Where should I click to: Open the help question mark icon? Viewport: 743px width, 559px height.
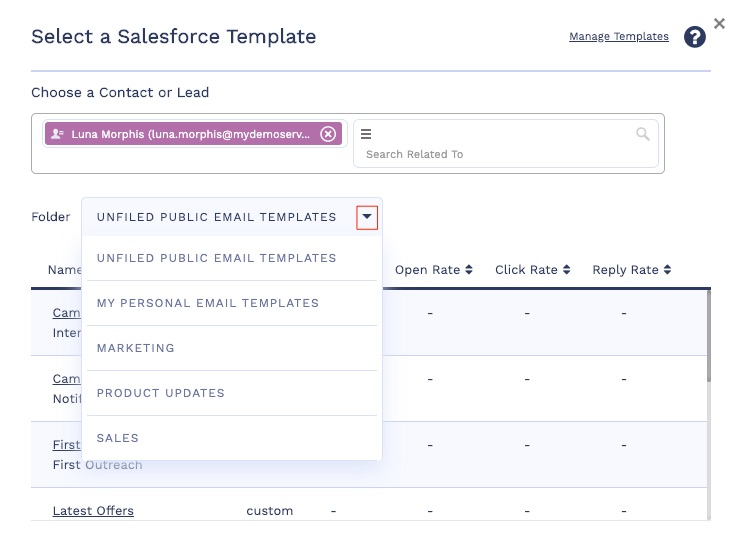coord(695,38)
